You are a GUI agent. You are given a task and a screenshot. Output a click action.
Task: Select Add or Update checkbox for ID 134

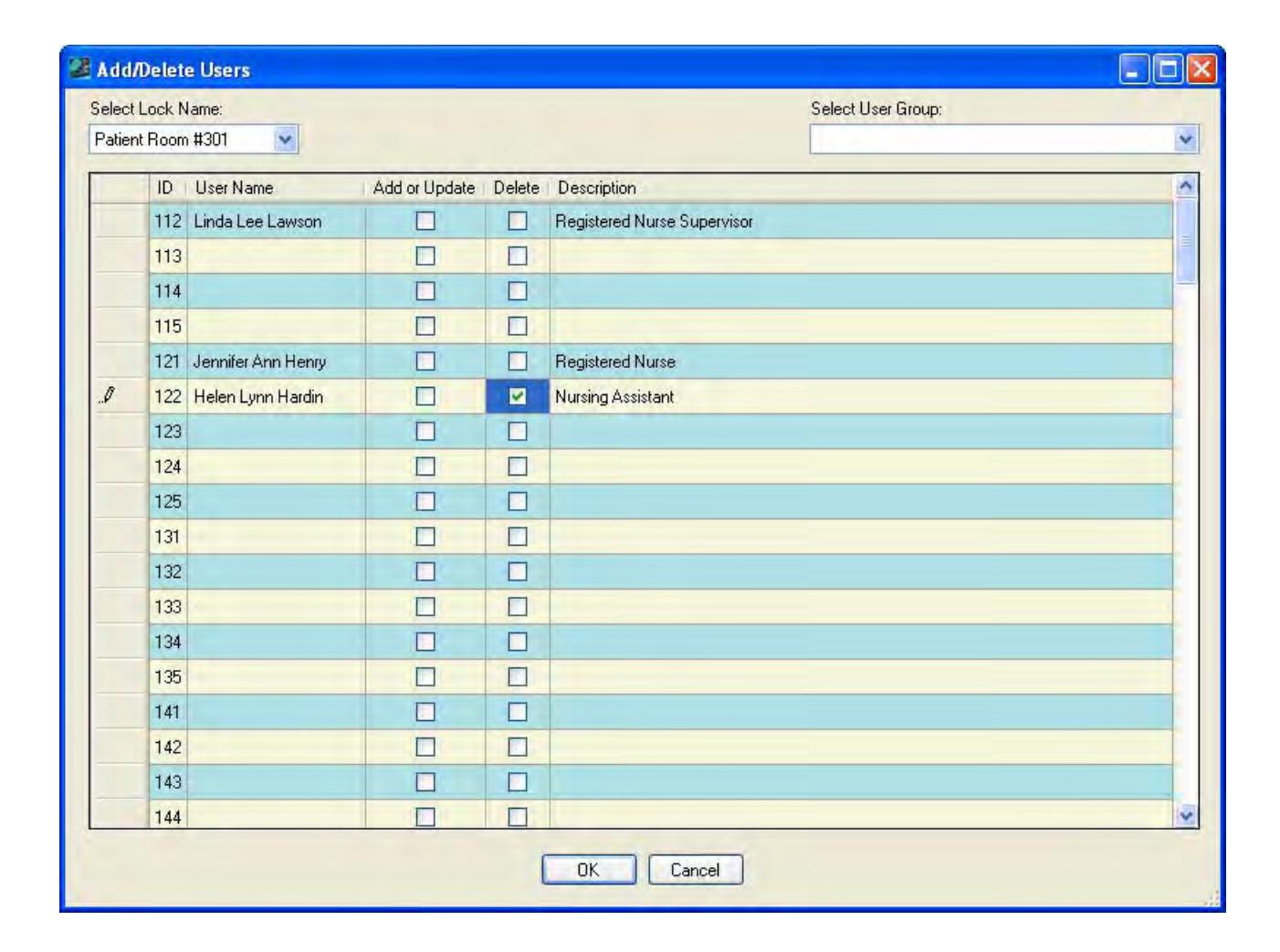point(425,642)
